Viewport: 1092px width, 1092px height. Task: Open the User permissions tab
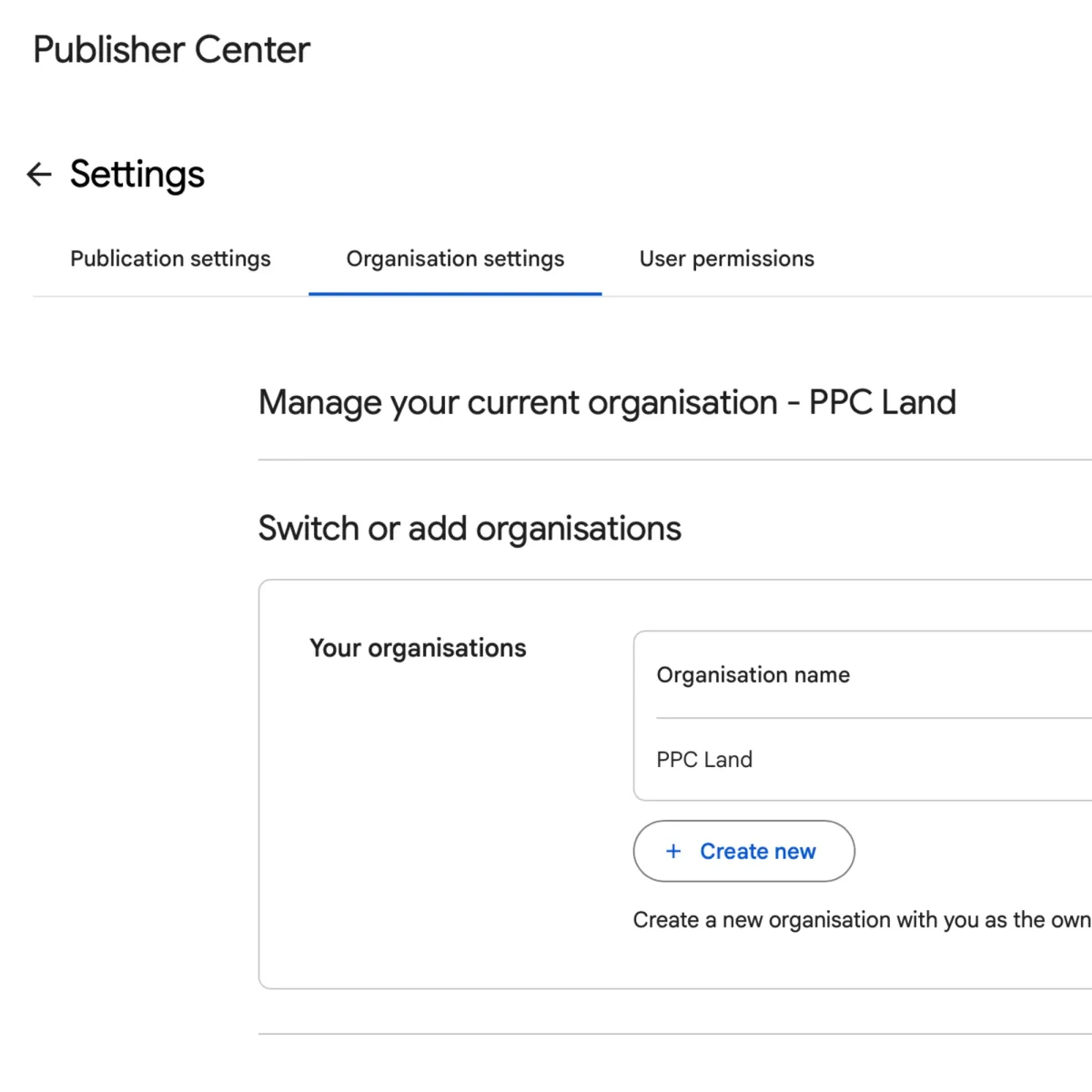coord(725,258)
